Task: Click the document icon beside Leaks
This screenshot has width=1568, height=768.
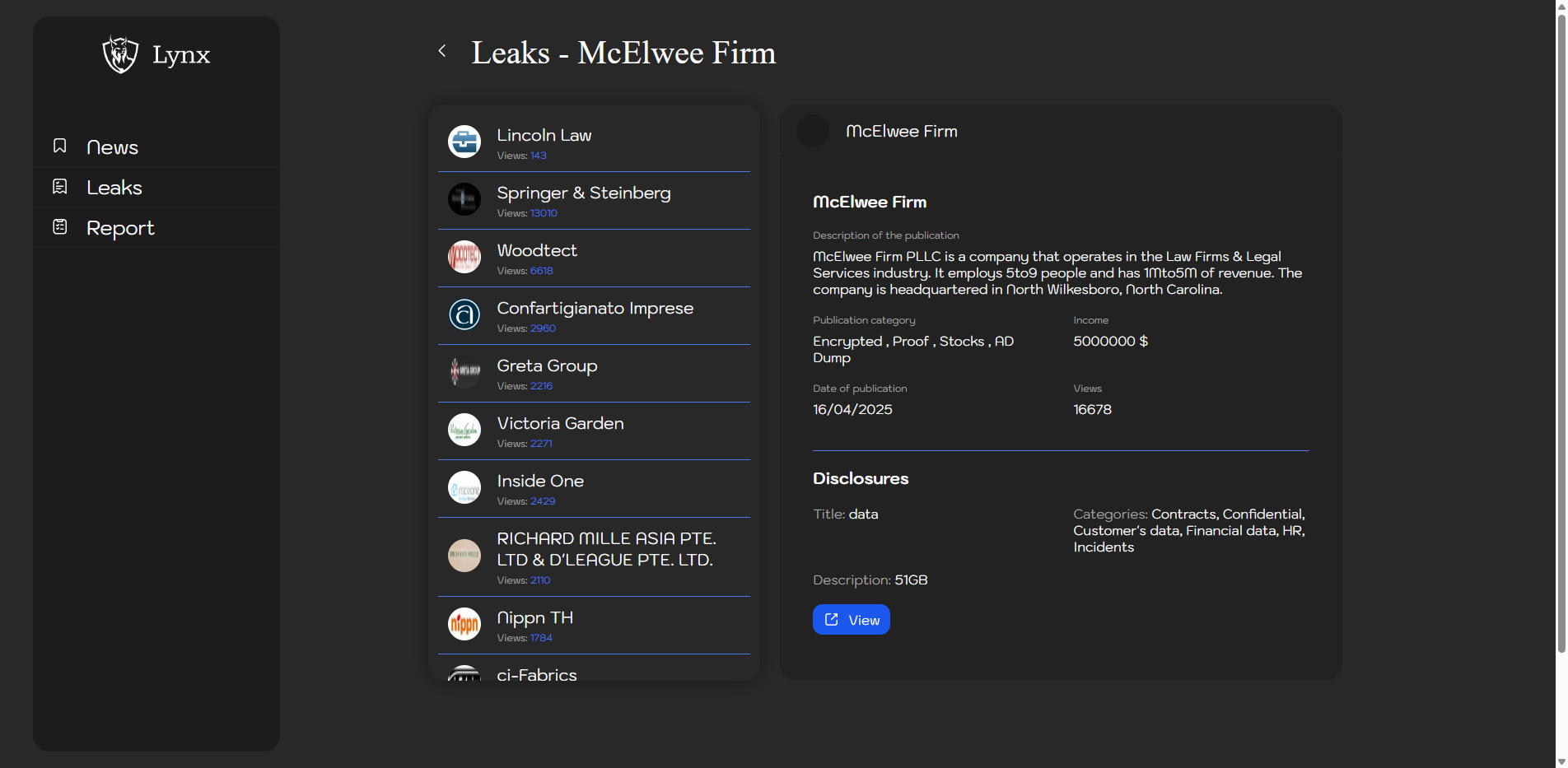Action: 60,187
